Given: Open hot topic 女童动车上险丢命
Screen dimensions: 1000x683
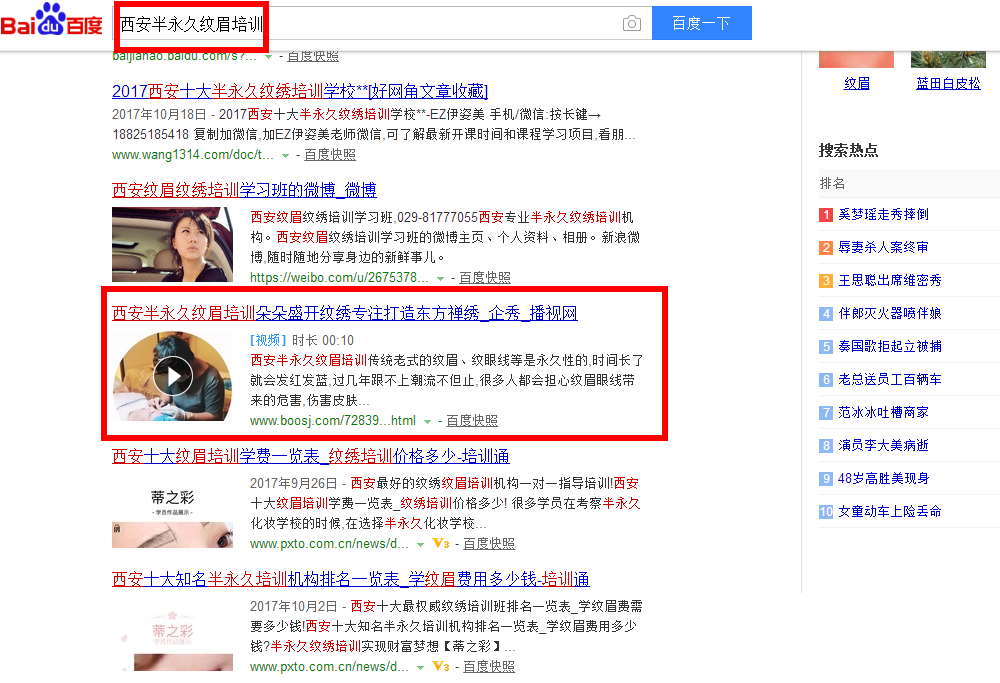Looking at the screenshot, I should coord(890,511).
